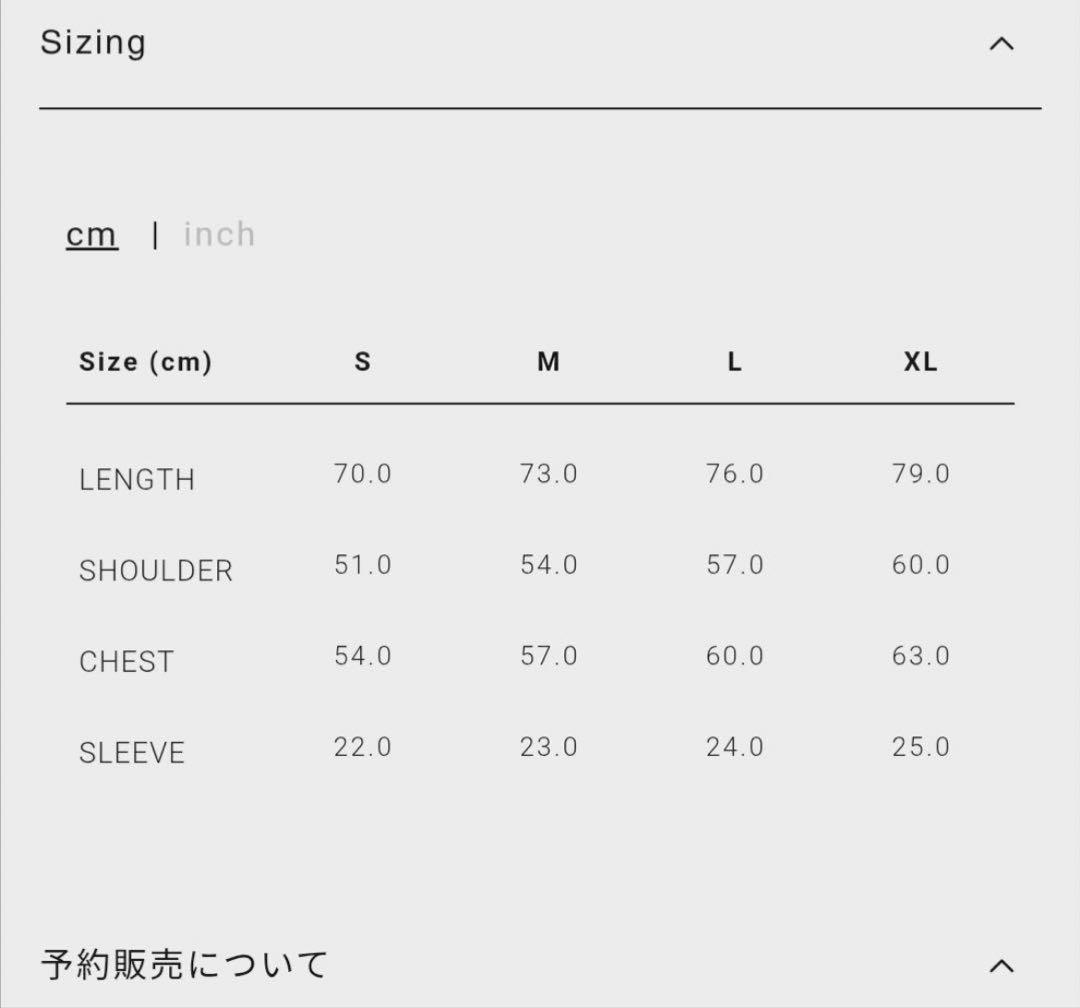The image size is (1080, 1008).
Task: Click the XL length value 79.0
Action: (921, 474)
